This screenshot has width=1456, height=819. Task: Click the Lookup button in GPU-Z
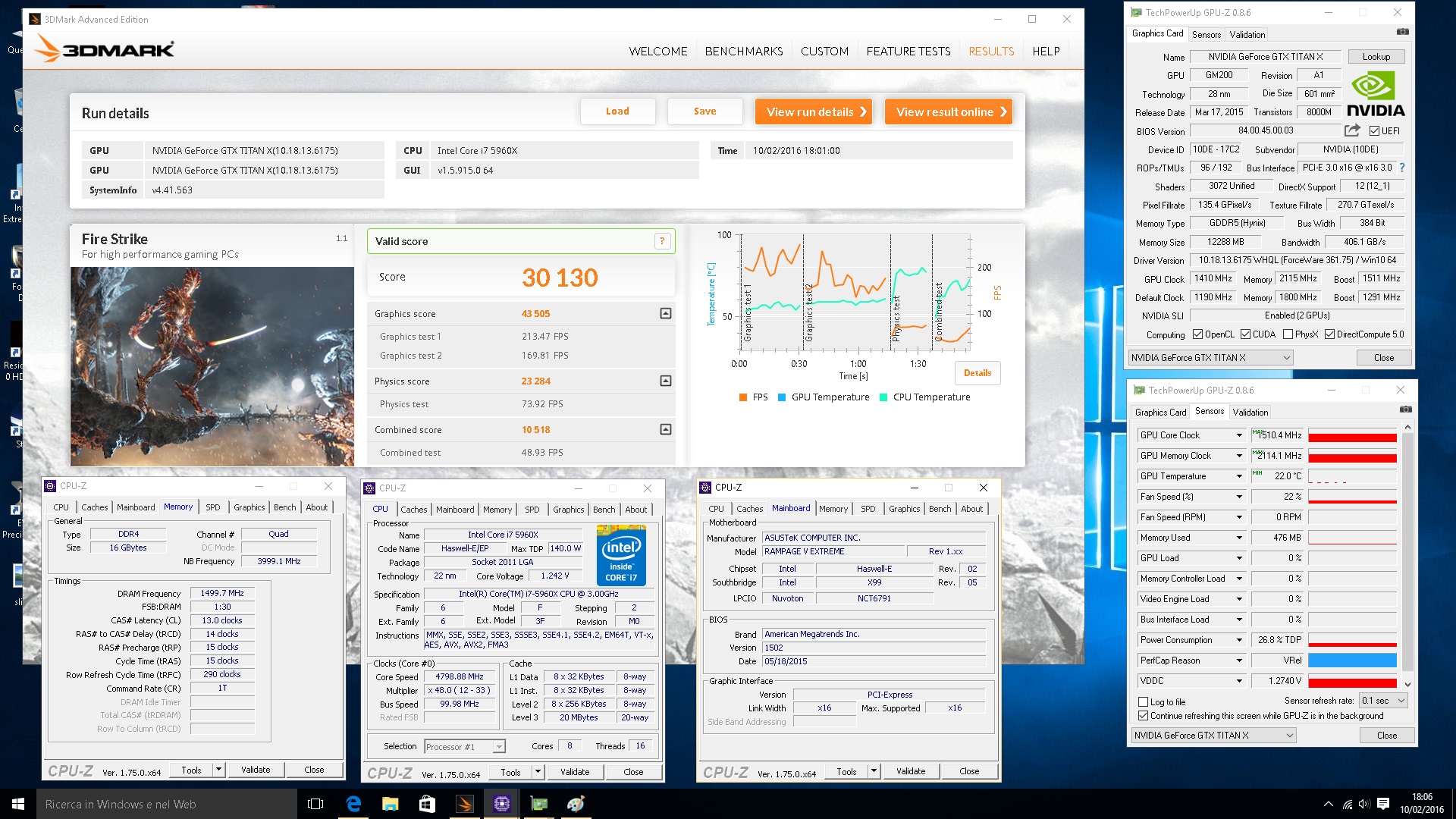tap(1376, 57)
